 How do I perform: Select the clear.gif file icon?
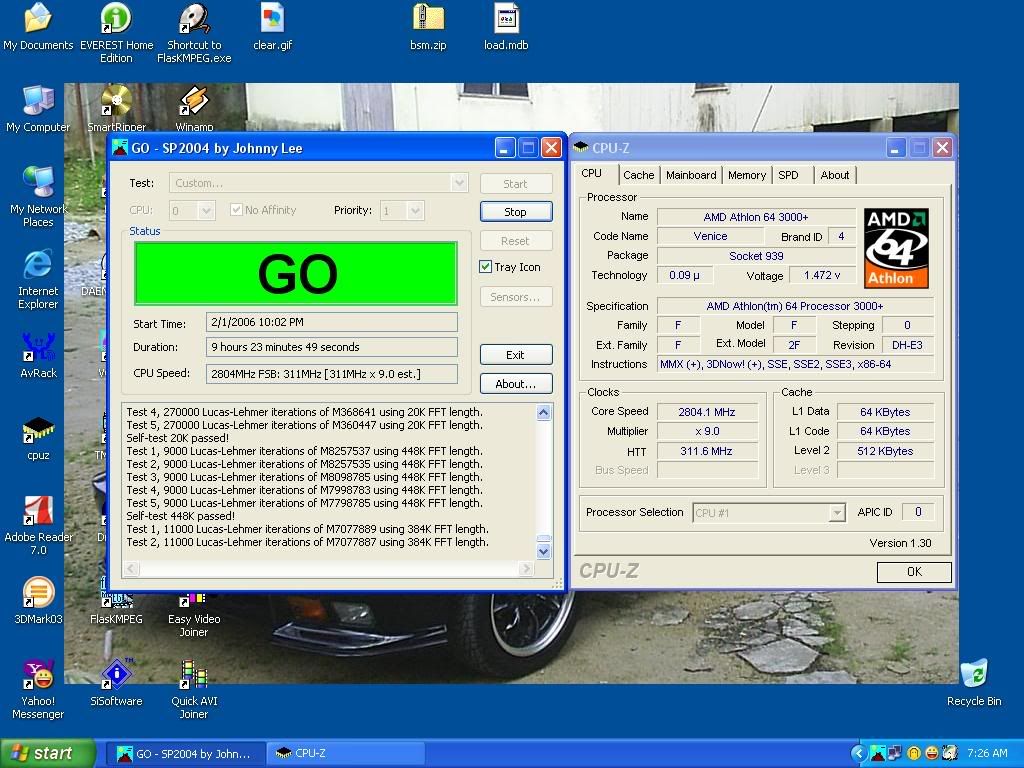click(272, 27)
